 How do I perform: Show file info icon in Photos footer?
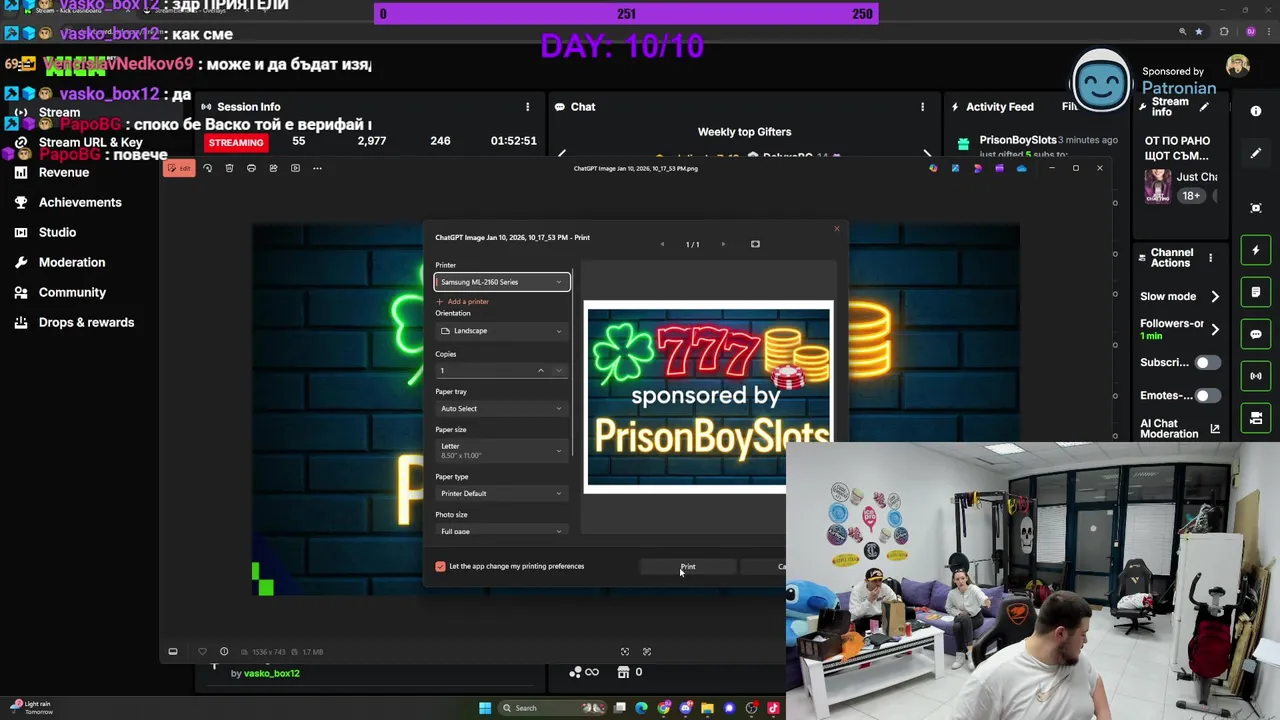[224, 651]
